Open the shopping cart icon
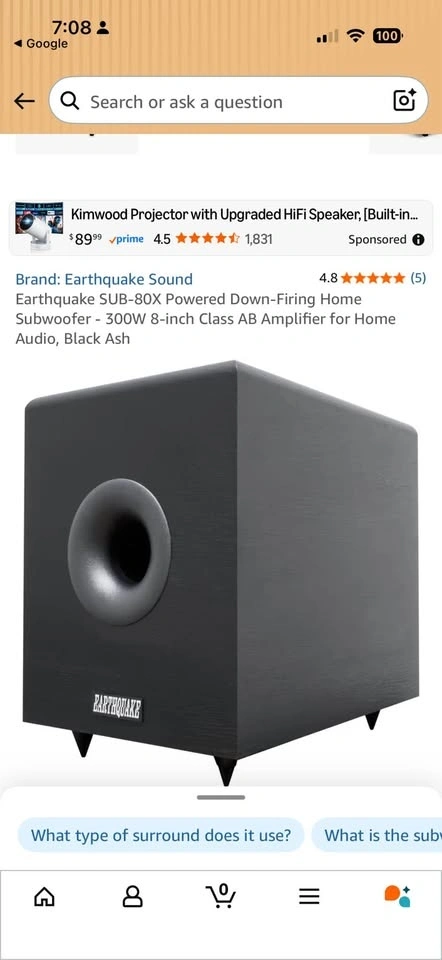Viewport: 442px width, 960px height. tap(220, 896)
